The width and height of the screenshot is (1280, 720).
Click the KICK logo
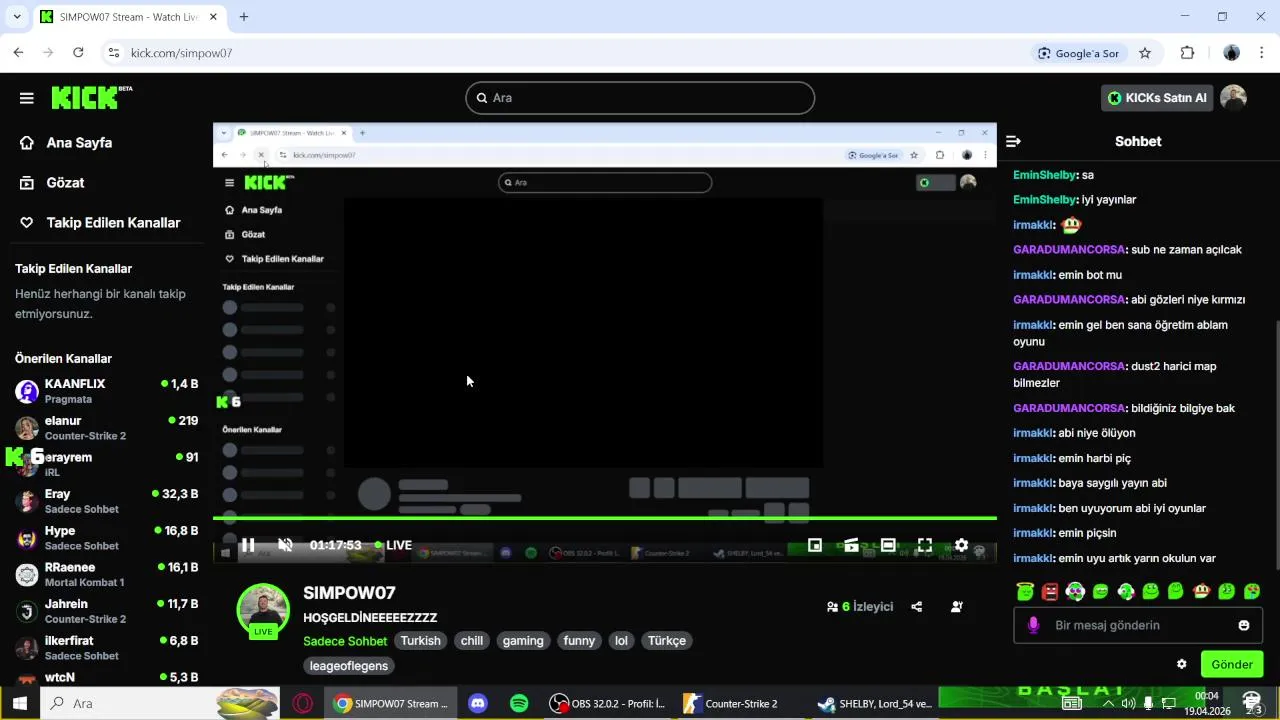click(x=91, y=97)
